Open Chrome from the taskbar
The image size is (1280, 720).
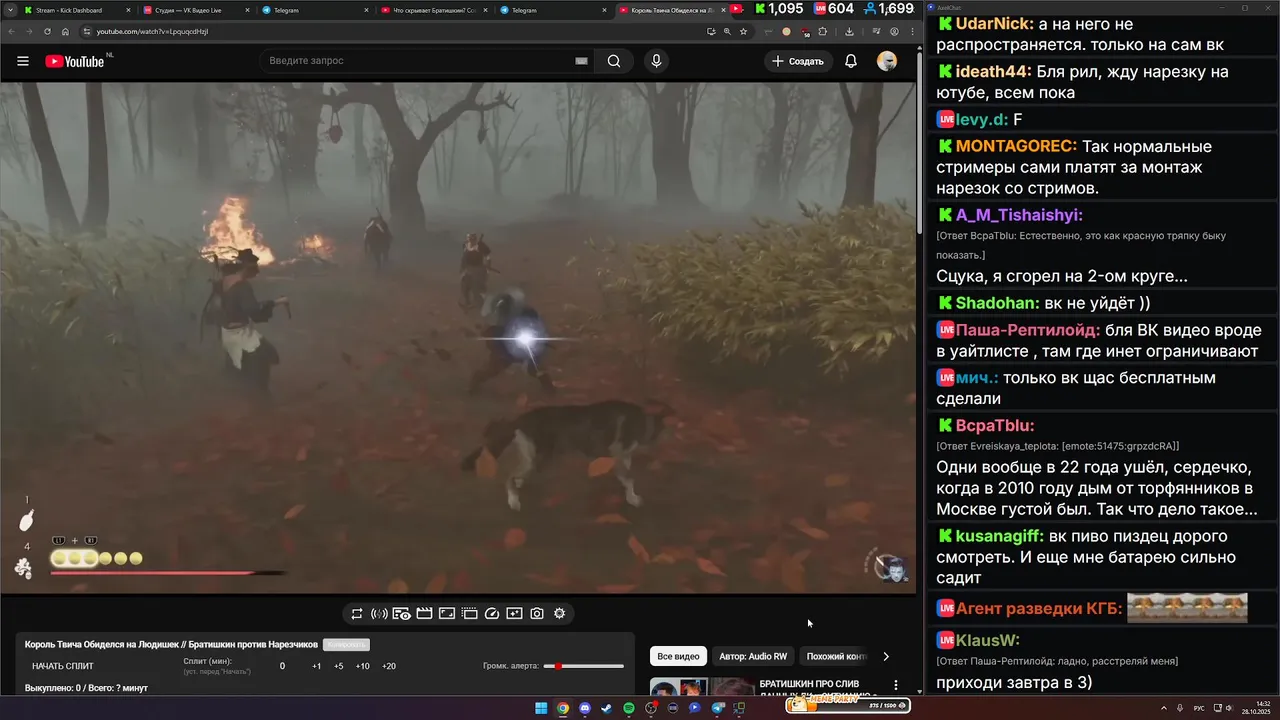(x=563, y=708)
